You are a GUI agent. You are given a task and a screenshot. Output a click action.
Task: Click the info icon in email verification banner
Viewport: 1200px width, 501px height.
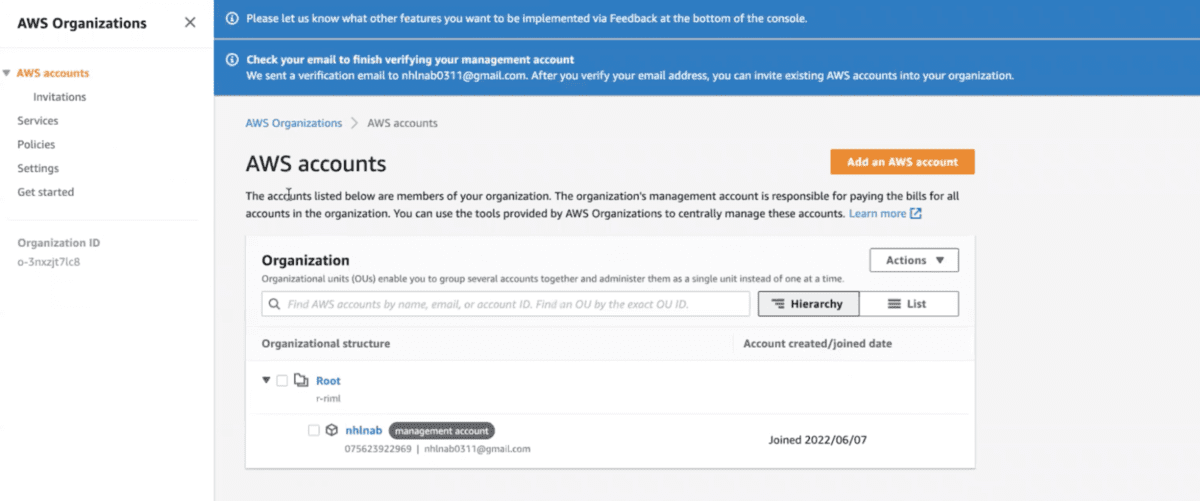tap(232, 60)
